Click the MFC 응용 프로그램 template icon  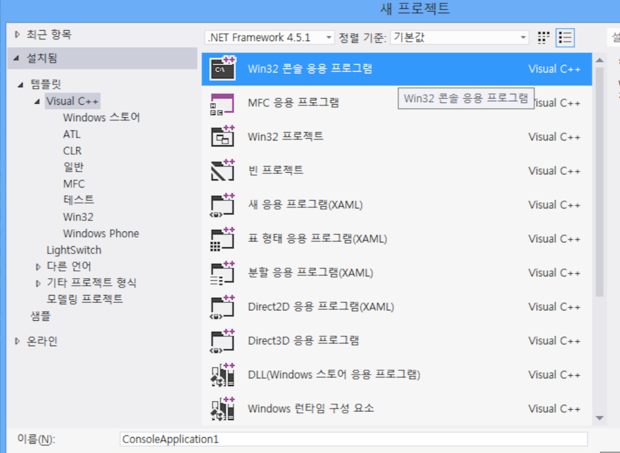(x=222, y=104)
